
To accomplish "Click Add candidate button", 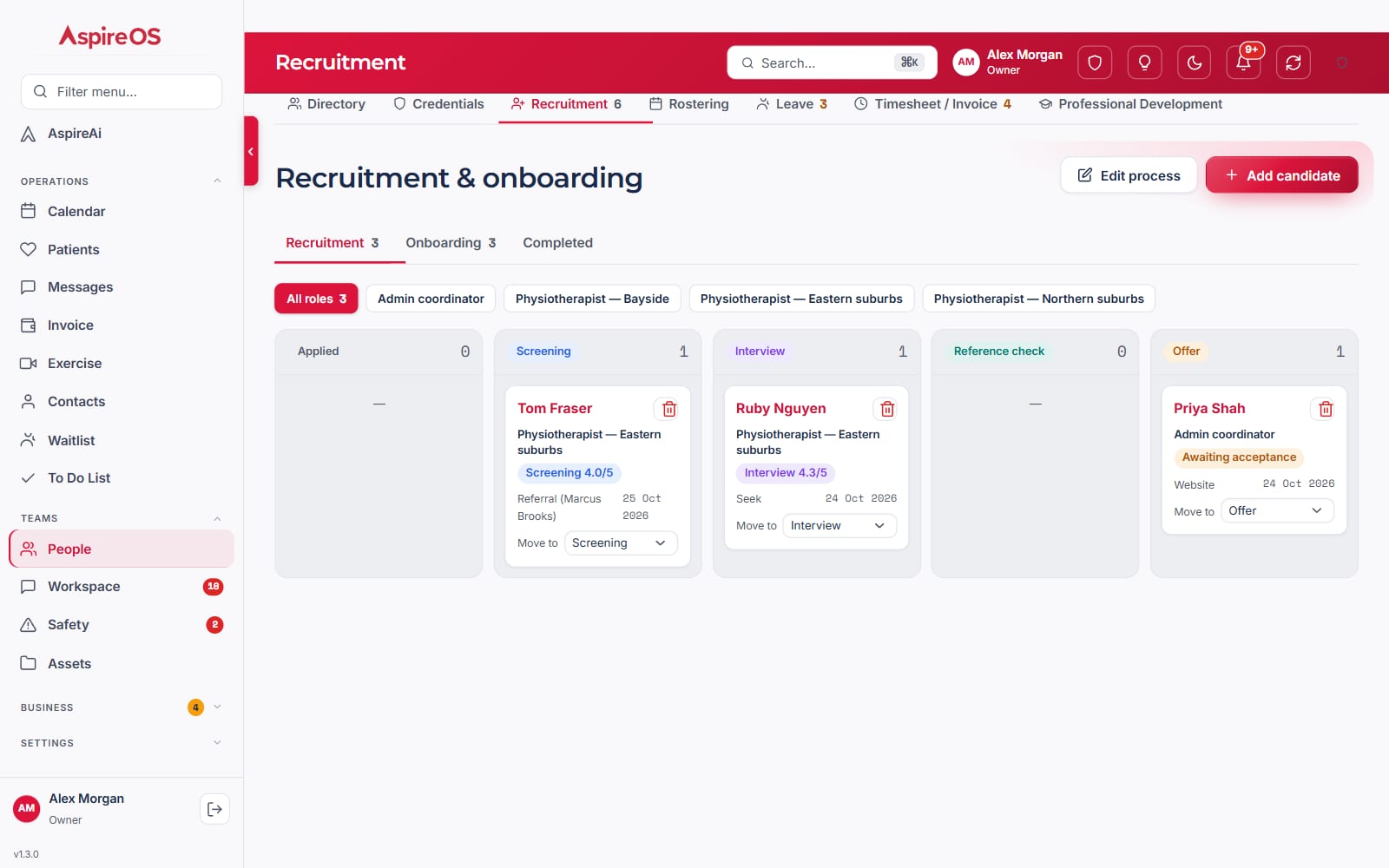I will [x=1282, y=175].
